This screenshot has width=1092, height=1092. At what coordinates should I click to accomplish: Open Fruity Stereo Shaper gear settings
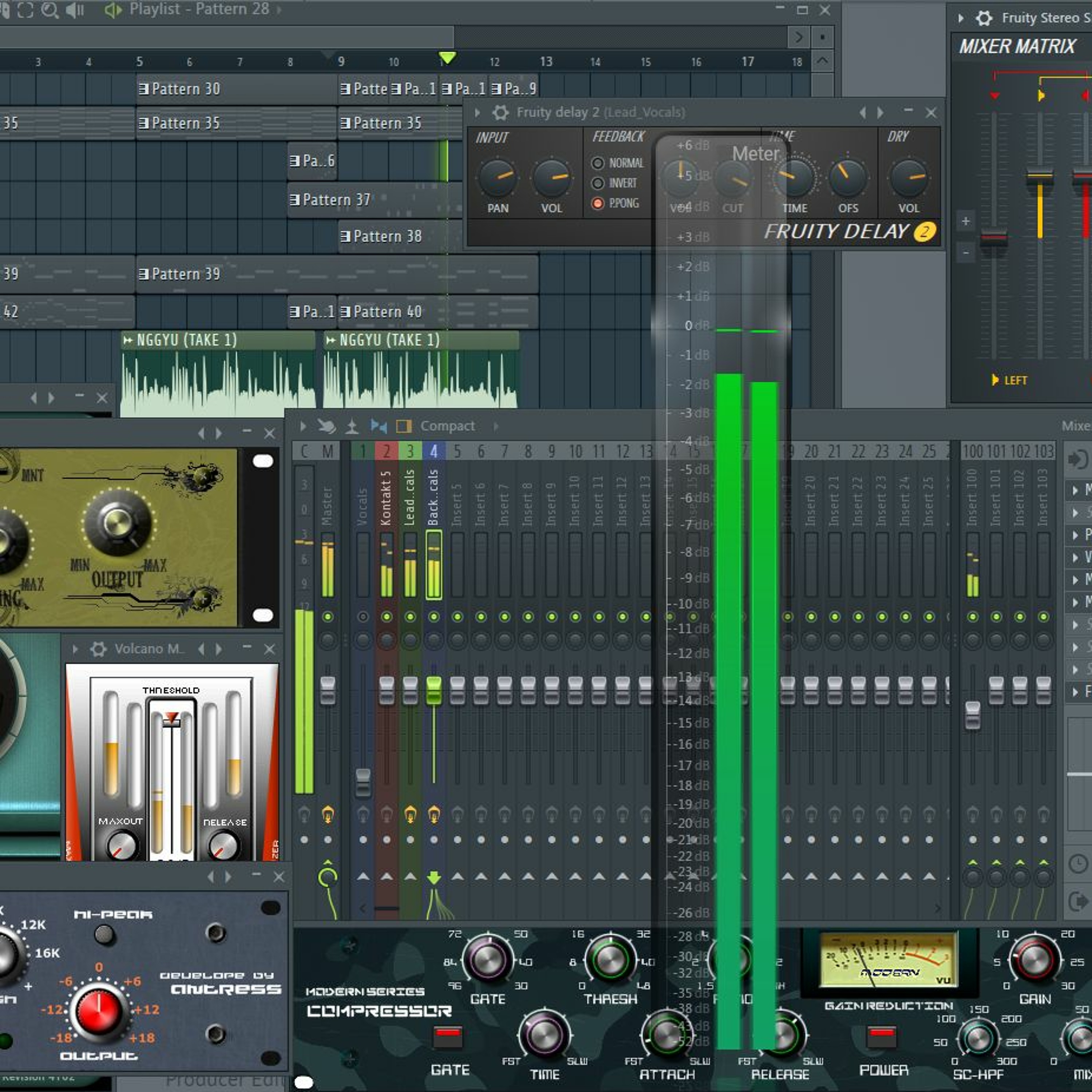coord(984,18)
